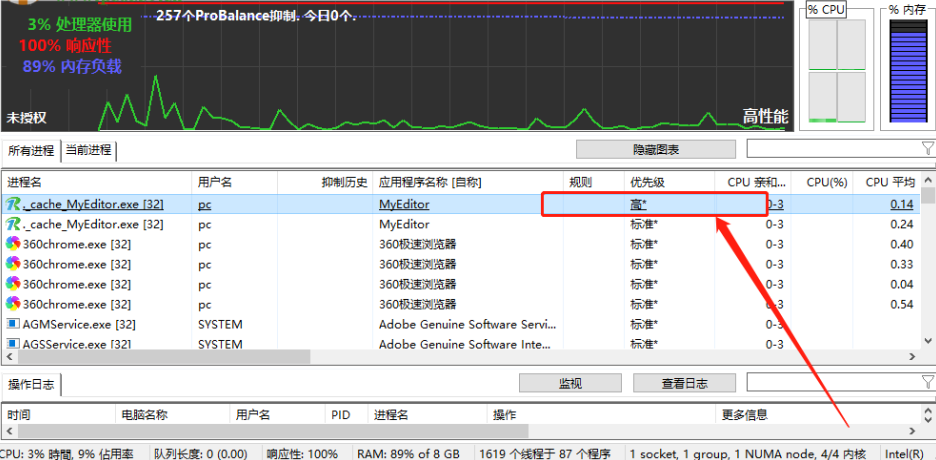Click the 隐藏图表 button
Viewport: 936px width, 460px height.
coord(655,149)
